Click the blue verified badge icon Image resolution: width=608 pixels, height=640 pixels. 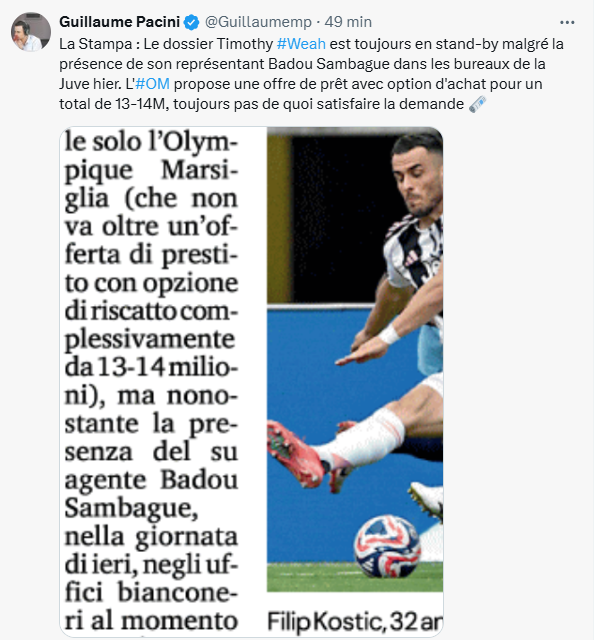(191, 22)
